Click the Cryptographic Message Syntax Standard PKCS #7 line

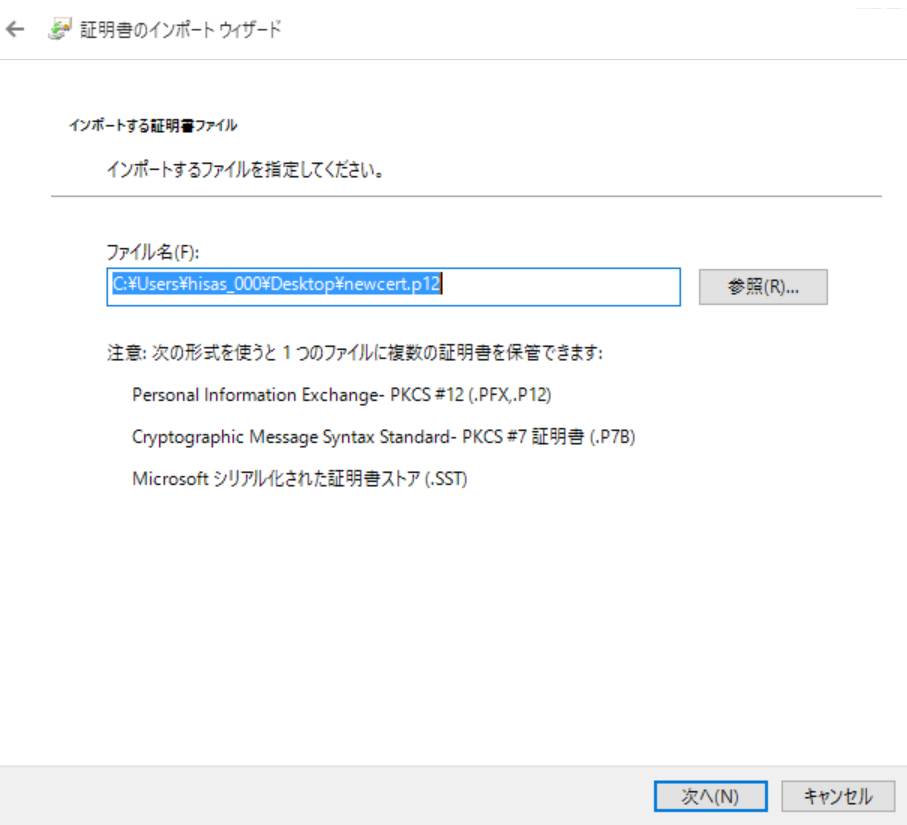[x=384, y=437]
